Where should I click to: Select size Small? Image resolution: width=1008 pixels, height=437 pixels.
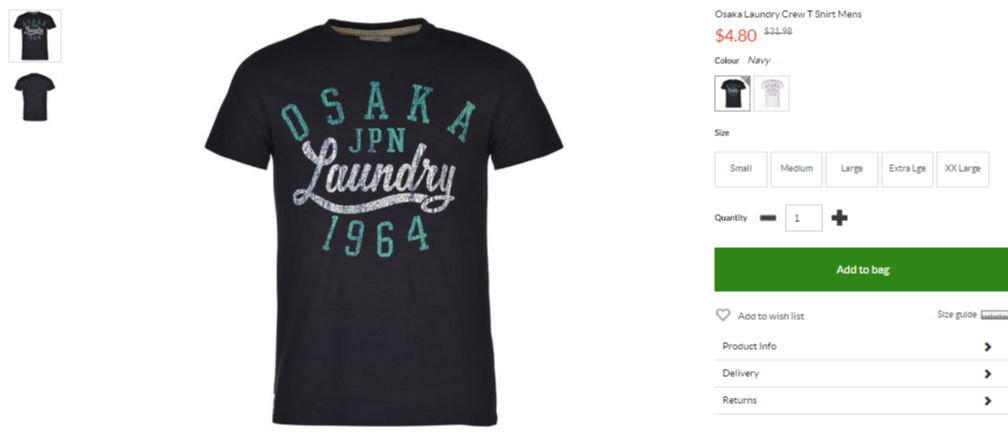pyautogui.click(x=741, y=169)
